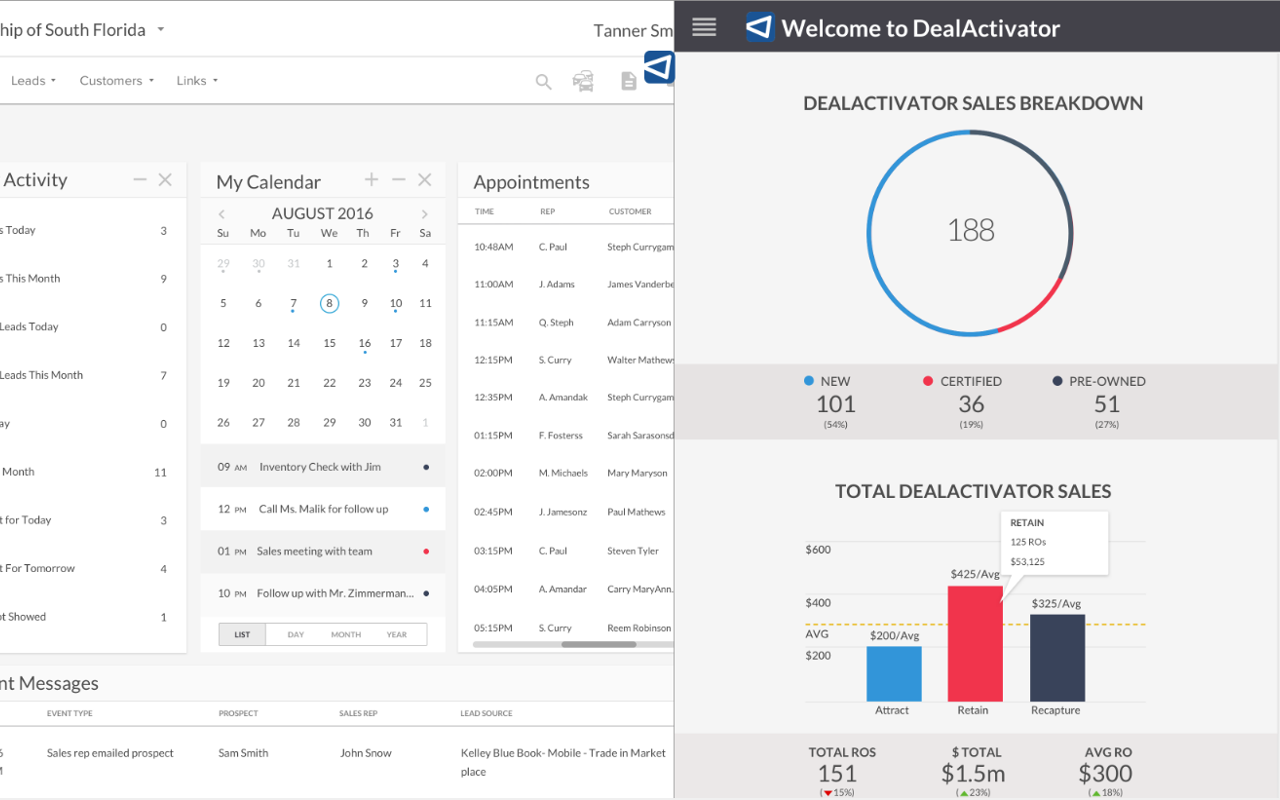Collapse My Calendar with the minus icon
Image resolution: width=1280 pixels, height=800 pixels.
click(398, 180)
